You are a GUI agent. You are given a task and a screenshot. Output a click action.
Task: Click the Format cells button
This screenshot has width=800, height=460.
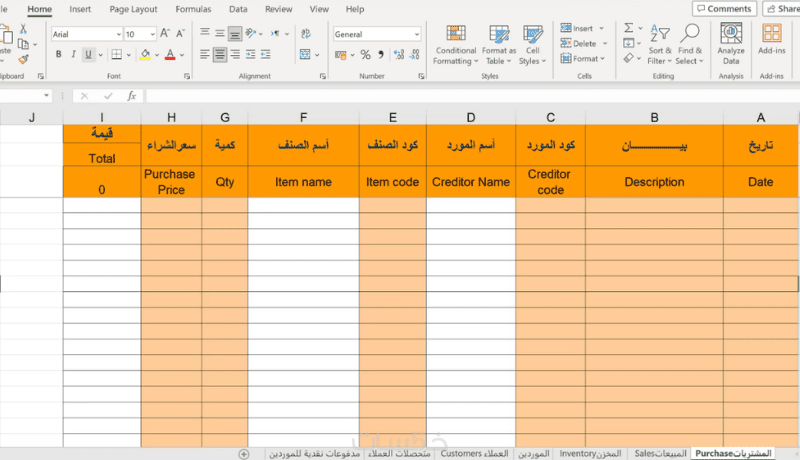[582, 59]
